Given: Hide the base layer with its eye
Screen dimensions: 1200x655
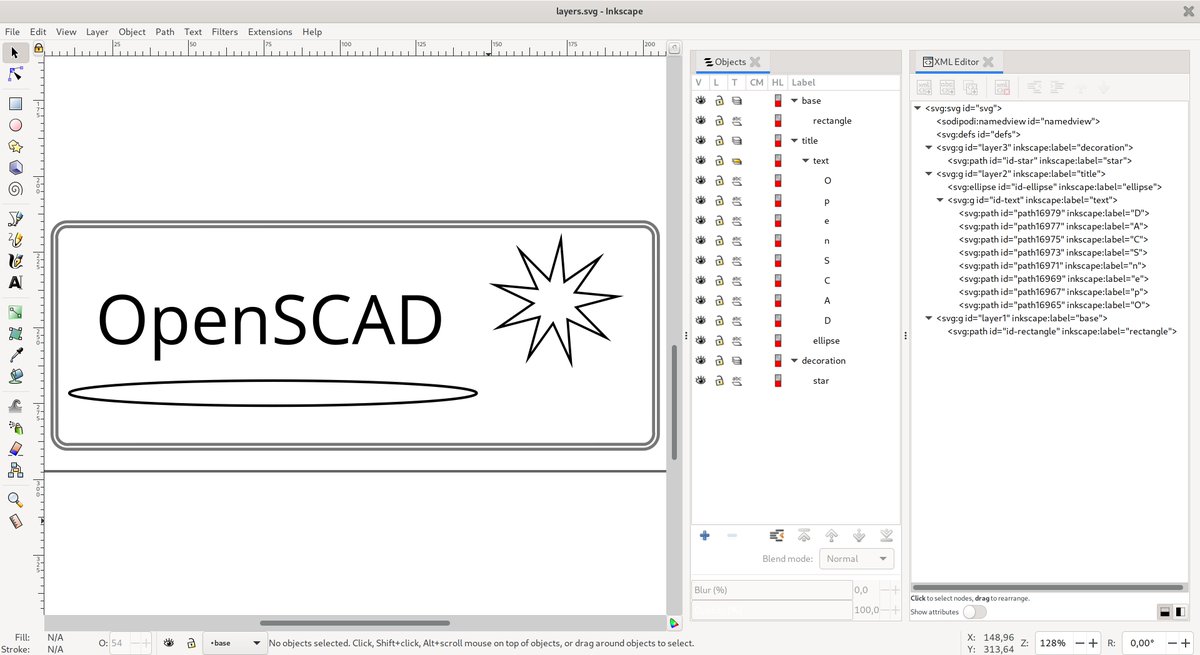Looking at the screenshot, I should (701, 101).
